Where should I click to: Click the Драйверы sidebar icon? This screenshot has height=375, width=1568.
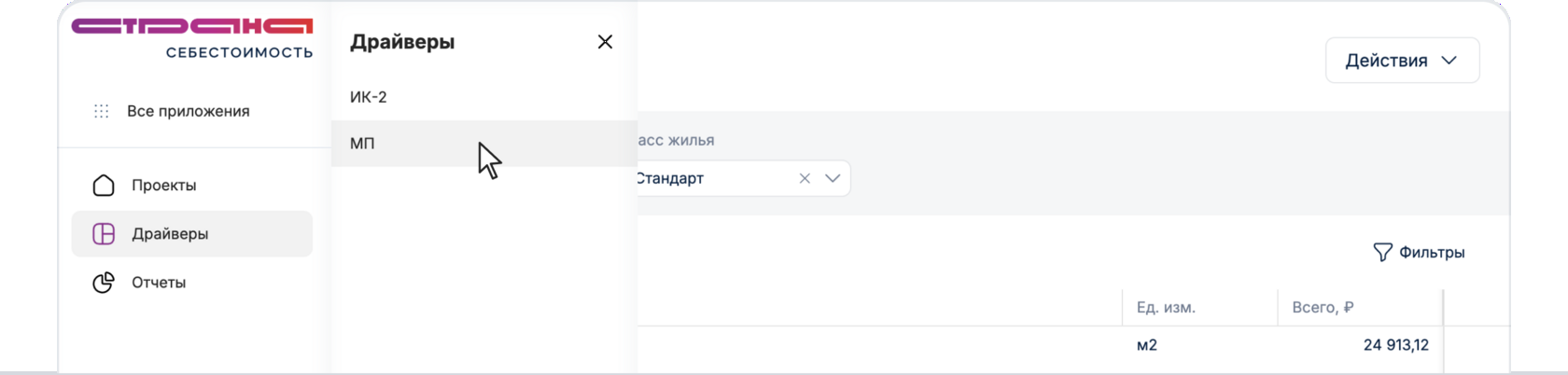click(104, 234)
